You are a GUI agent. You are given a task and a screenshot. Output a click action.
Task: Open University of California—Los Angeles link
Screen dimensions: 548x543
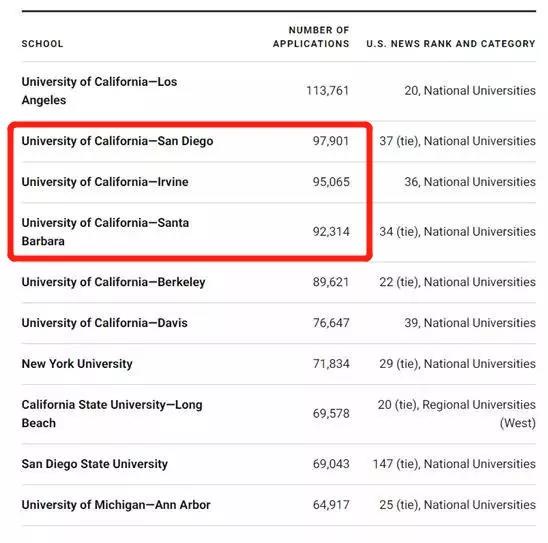click(99, 91)
